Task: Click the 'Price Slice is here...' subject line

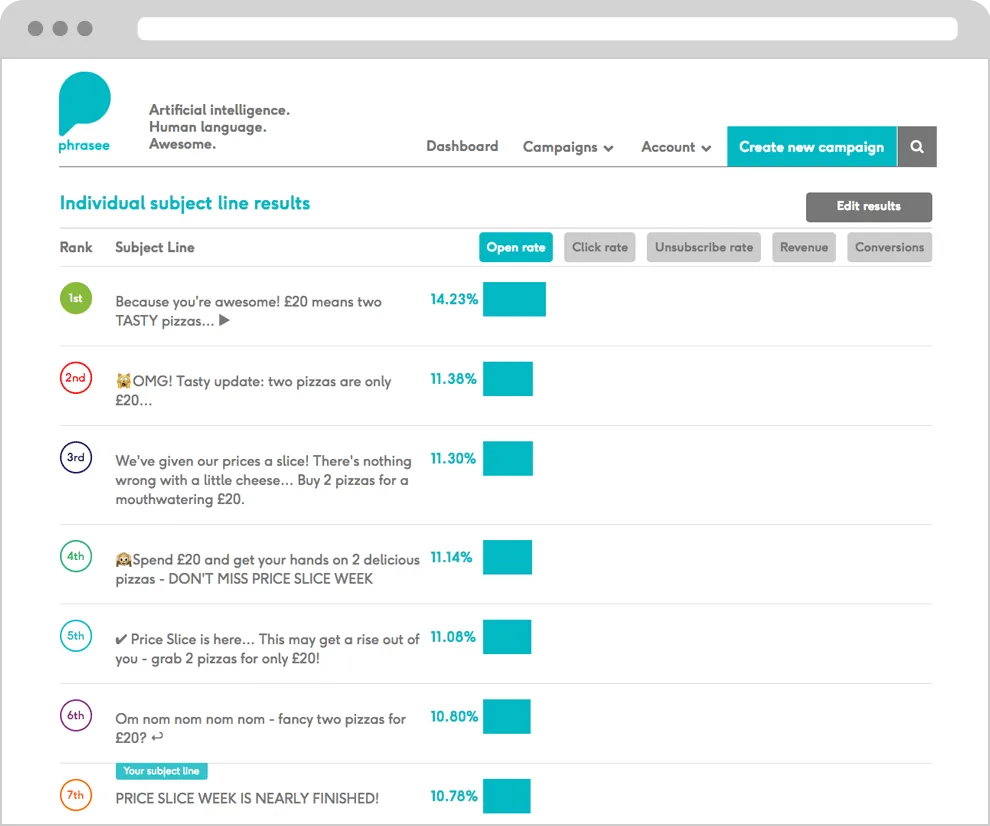Action: (268, 649)
